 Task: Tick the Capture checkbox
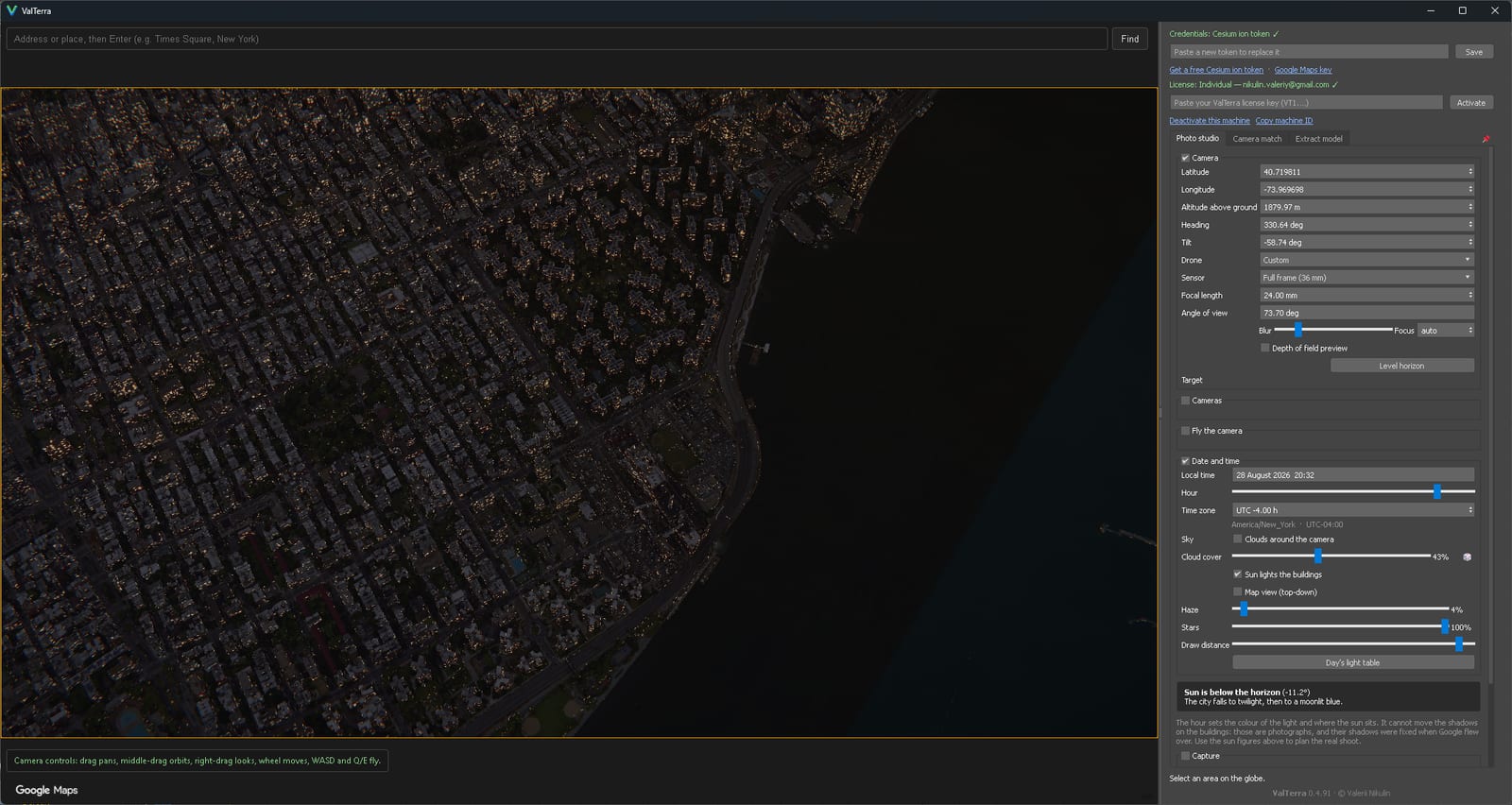1185,756
